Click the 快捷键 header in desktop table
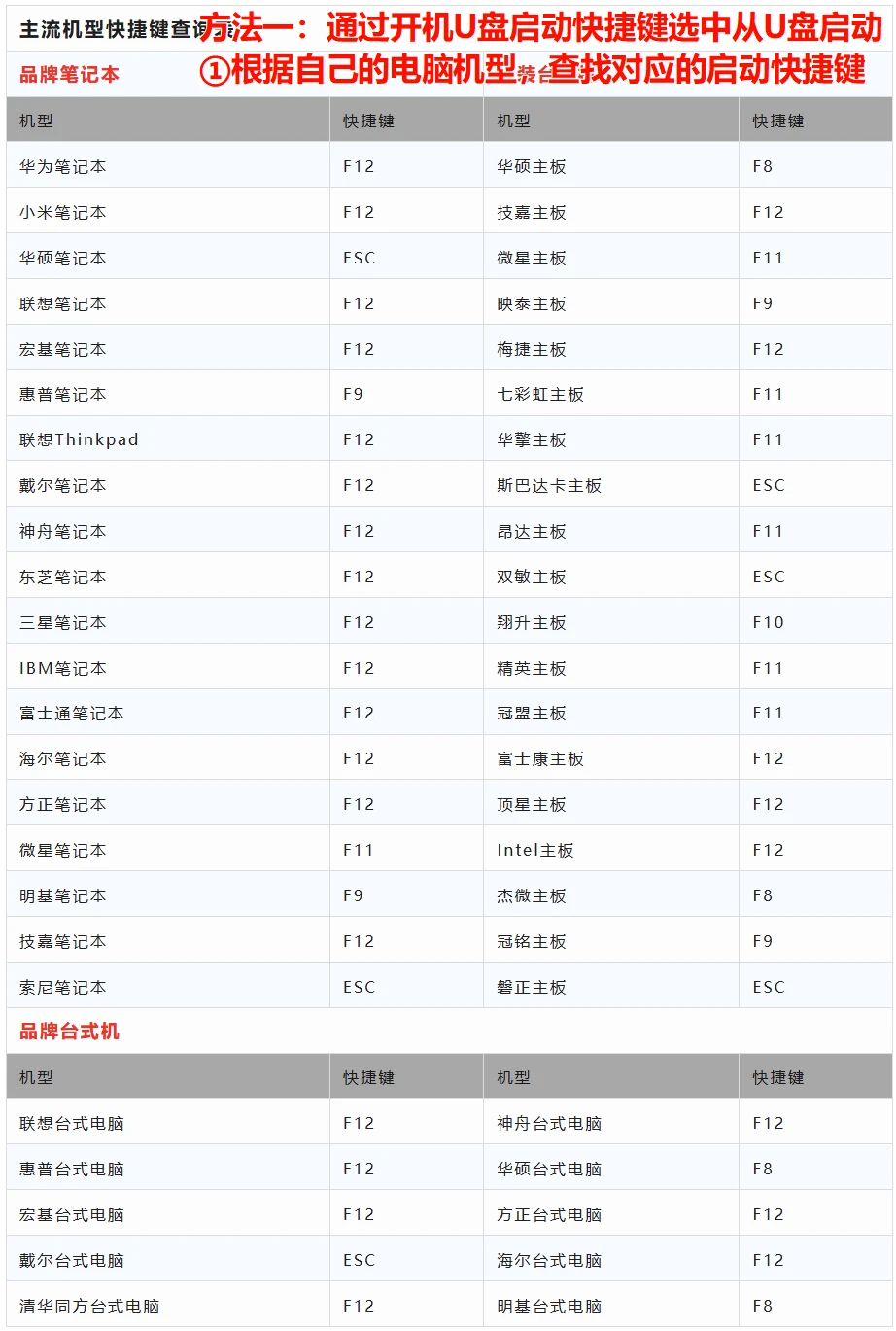The width and height of the screenshot is (896, 1331). coord(362,1076)
